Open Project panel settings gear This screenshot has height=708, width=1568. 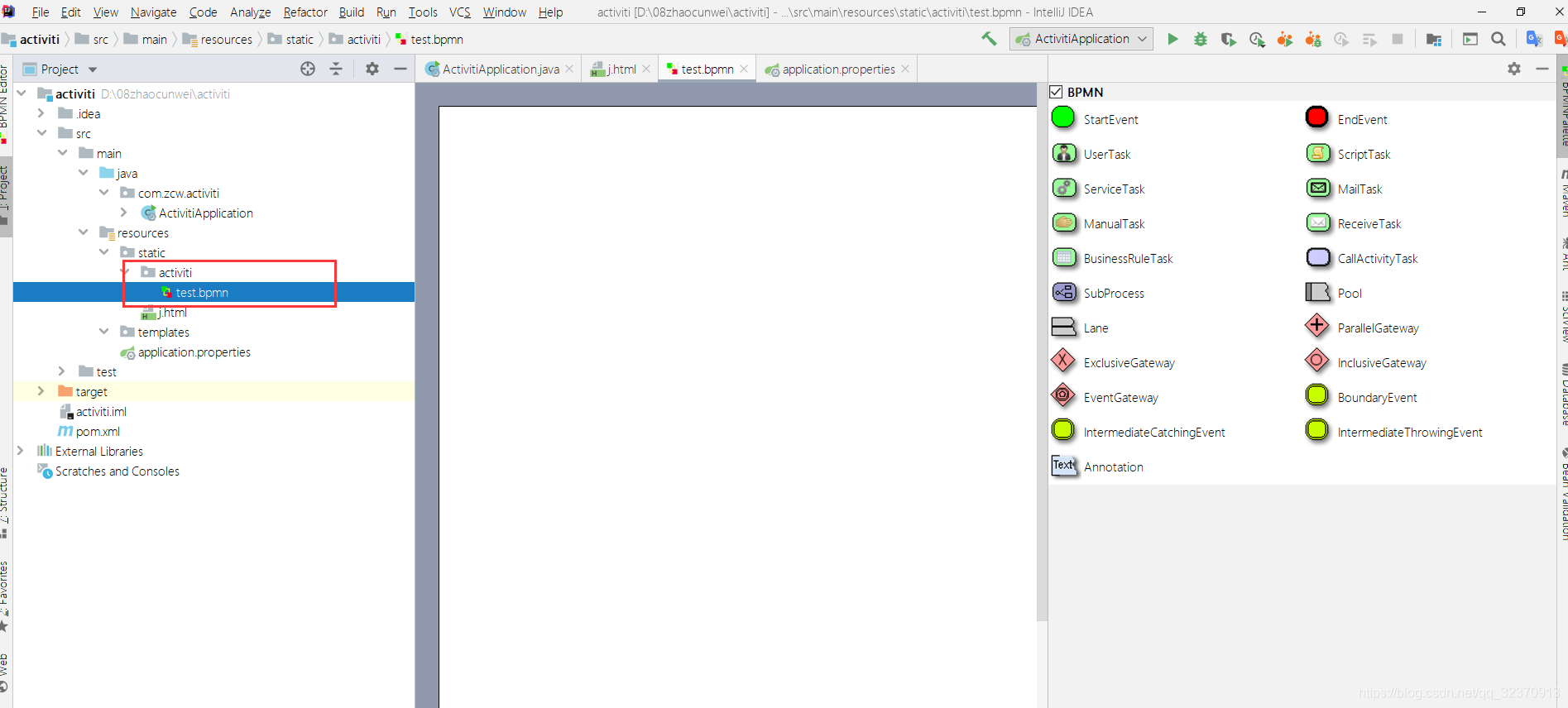(372, 69)
